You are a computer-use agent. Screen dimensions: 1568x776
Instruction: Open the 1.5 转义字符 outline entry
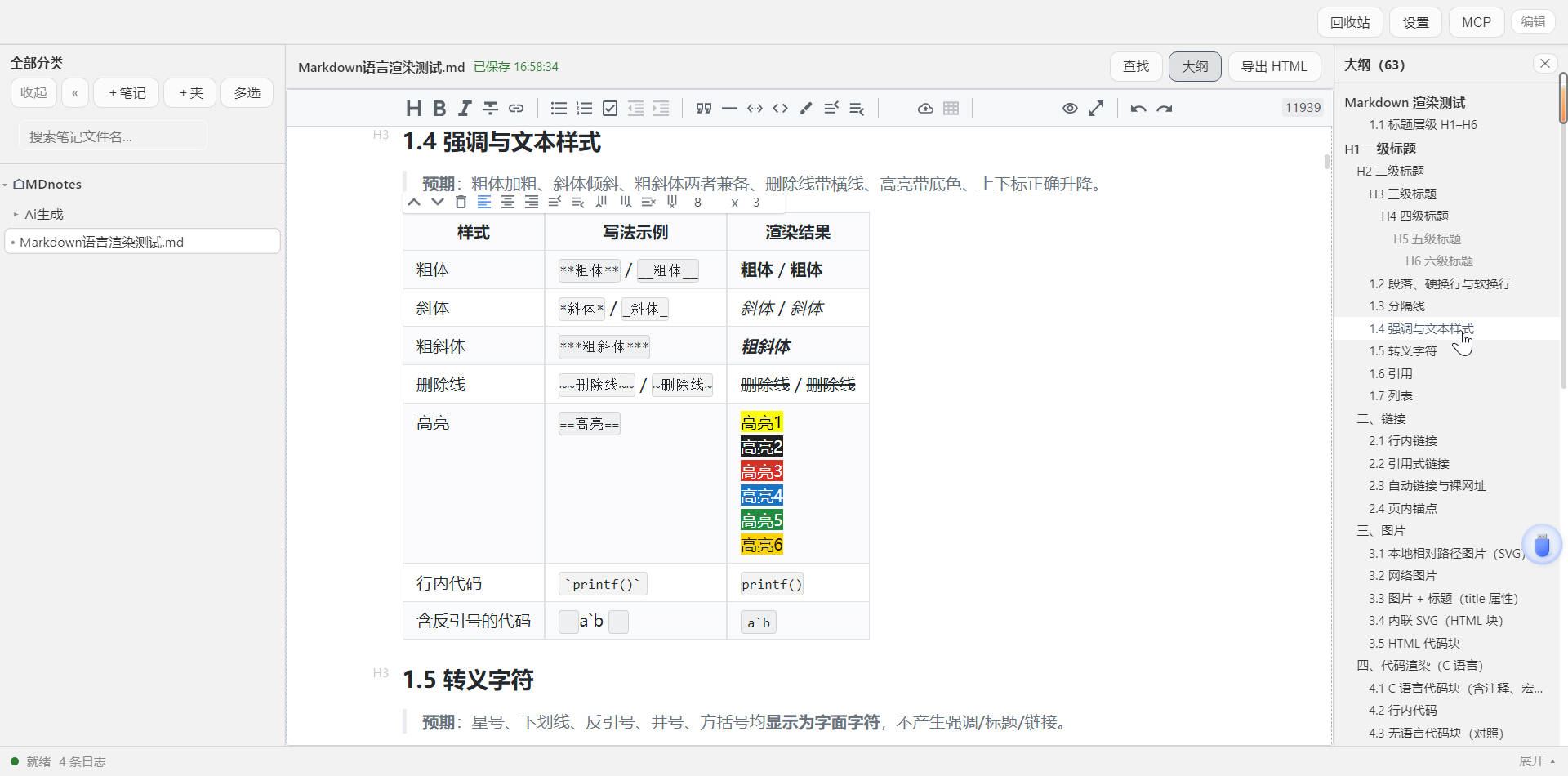click(1402, 351)
